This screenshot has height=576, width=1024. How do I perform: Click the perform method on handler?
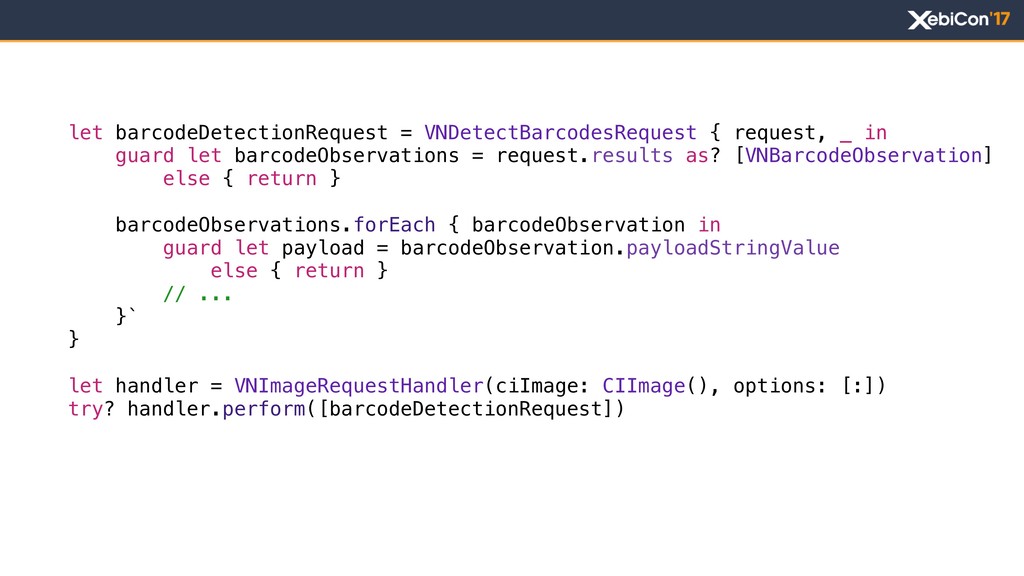pos(264,409)
